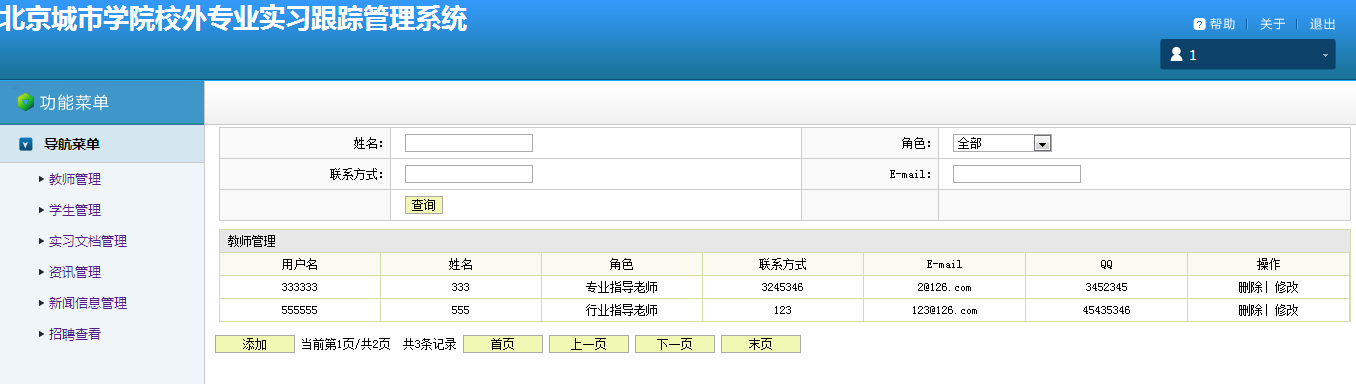Viewport: 1356px width, 384px height.
Task: Open 学生管理 in the navigation menu
Action: click(x=75, y=210)
